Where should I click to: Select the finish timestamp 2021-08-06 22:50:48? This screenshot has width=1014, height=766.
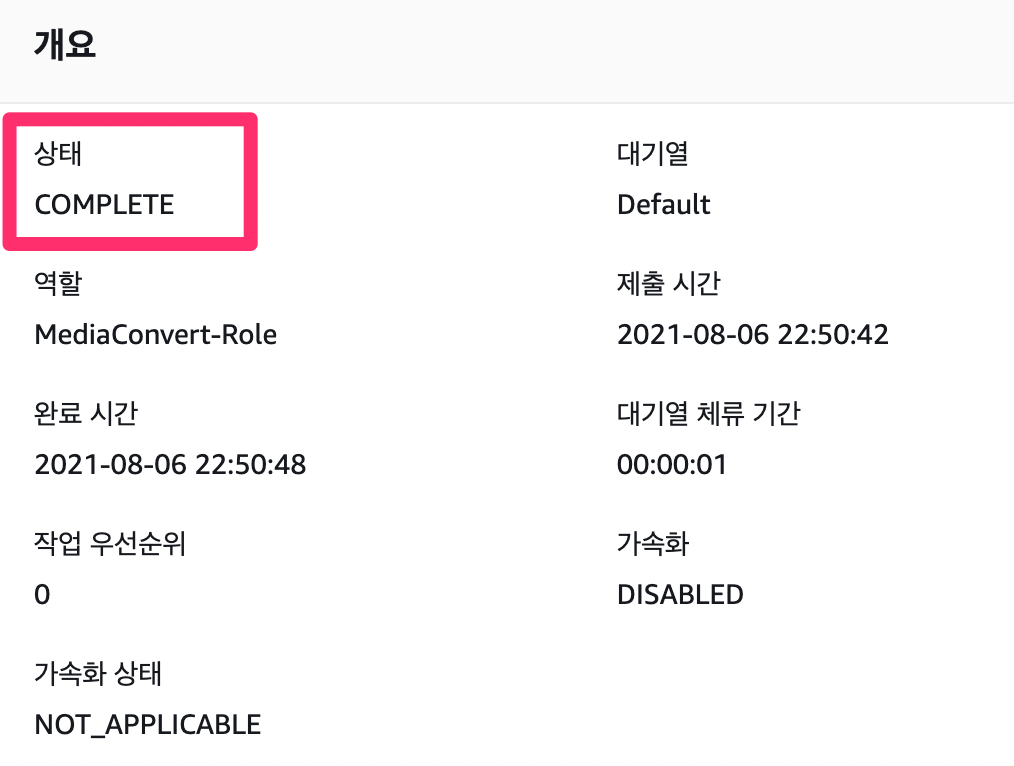tap(170, 464)
